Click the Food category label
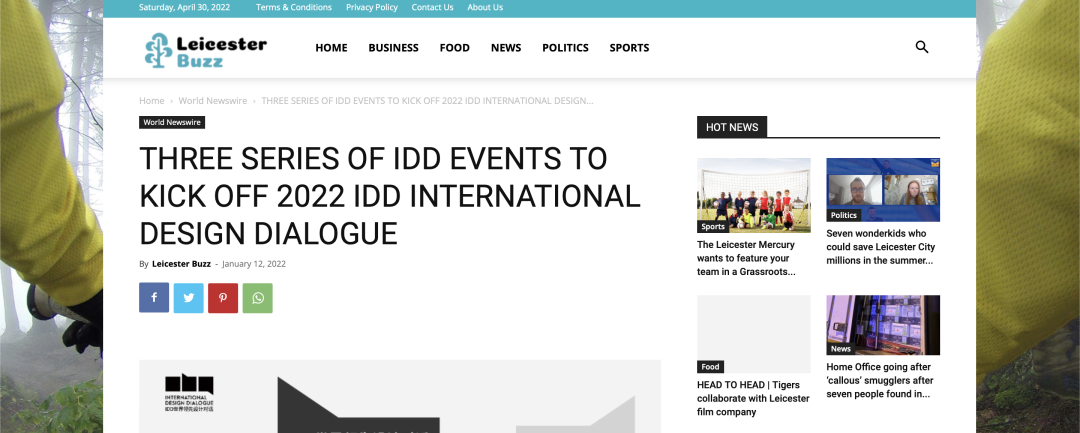Image resolution: width=1080 pixels, height=433 pixels. (710, 367)
